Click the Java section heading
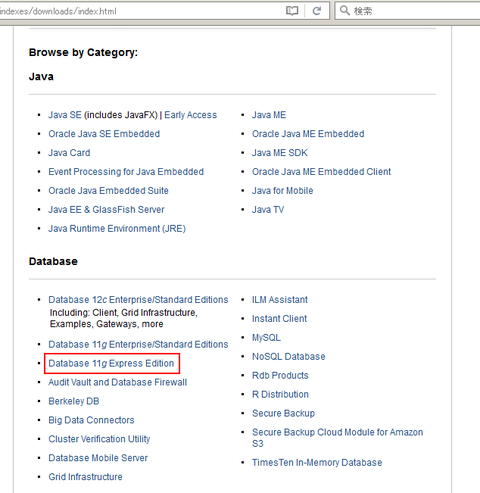 [41, 77]
